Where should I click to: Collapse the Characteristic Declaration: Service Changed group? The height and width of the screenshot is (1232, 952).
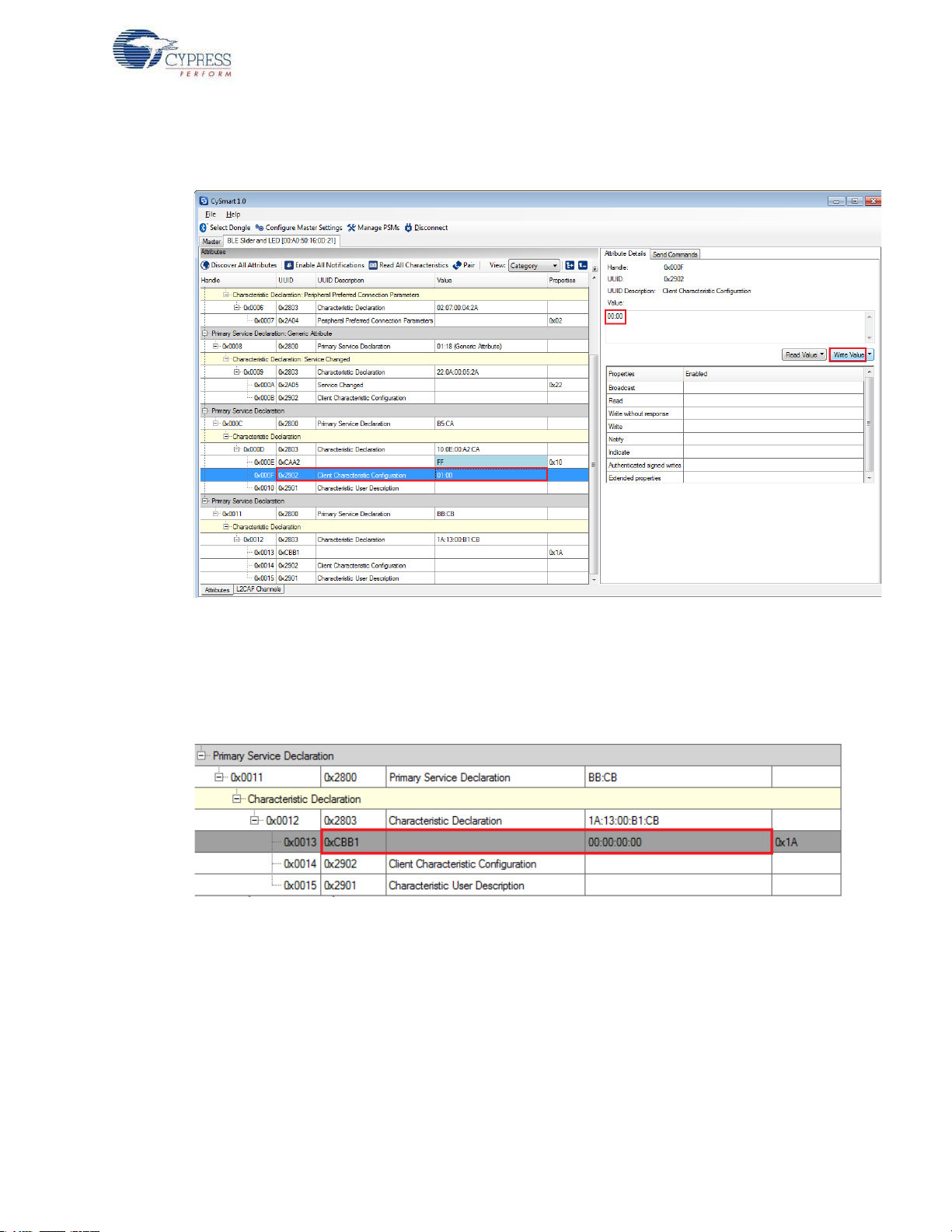click(x=226, y=359)
